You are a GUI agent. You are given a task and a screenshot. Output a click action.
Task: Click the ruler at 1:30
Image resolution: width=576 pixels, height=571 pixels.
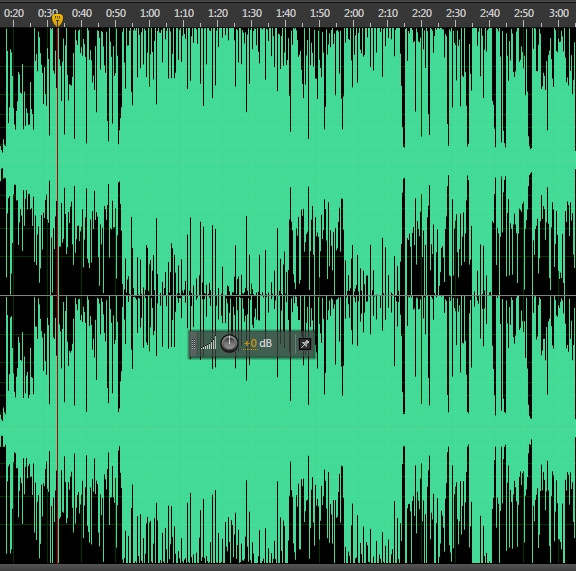252,14
